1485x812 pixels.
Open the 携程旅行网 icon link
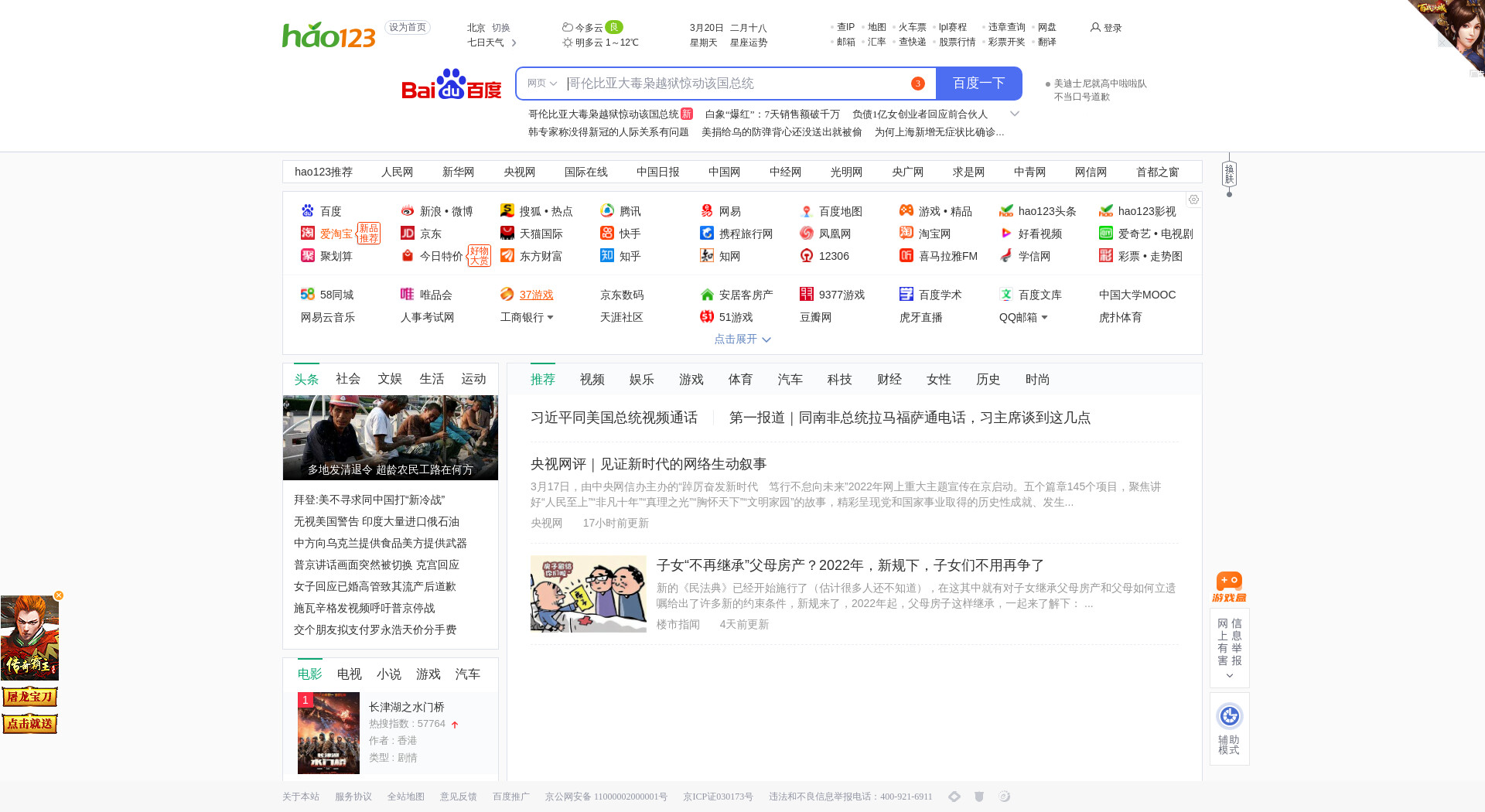[x=707, y=233]
